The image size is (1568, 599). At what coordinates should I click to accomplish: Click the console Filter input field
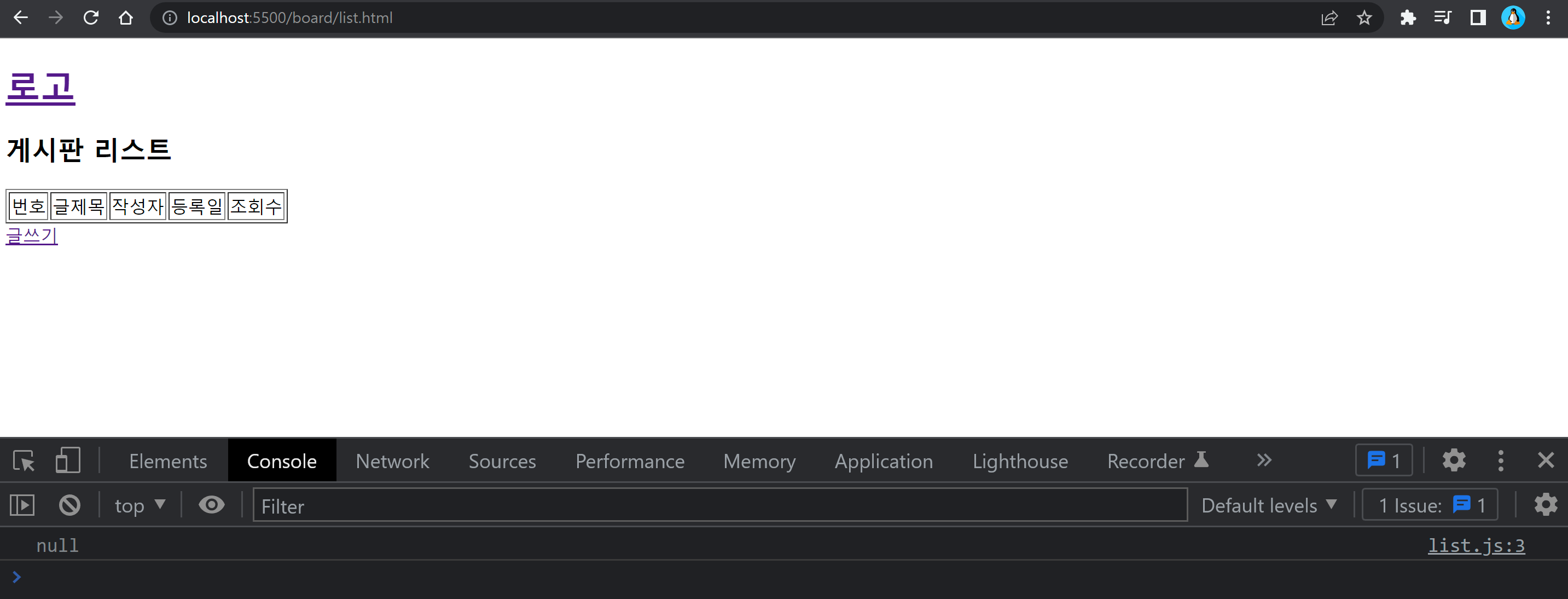[x=719, y=505]
